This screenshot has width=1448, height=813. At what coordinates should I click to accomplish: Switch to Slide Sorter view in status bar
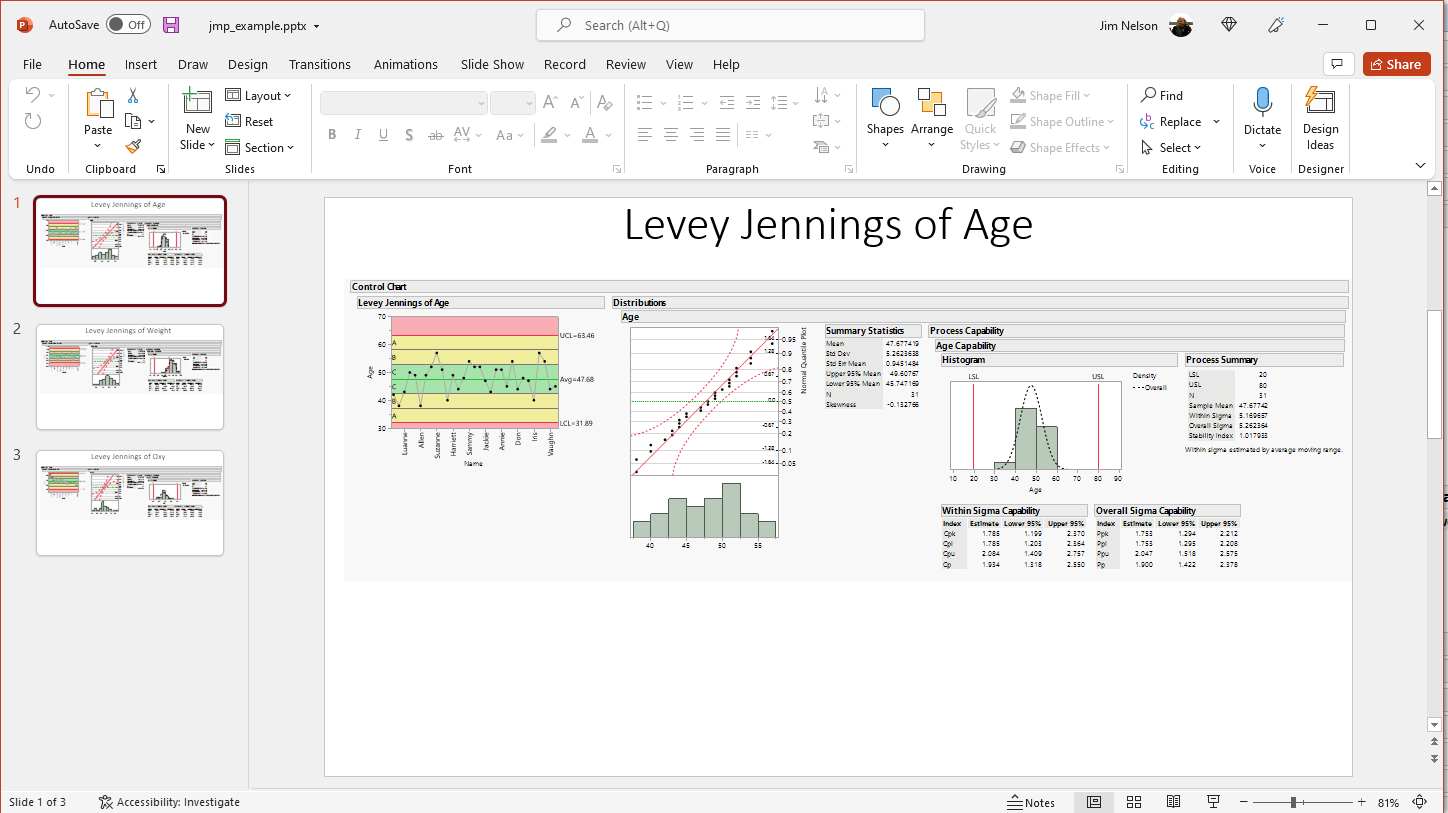pyautogui.click(x=1134, y=801)
